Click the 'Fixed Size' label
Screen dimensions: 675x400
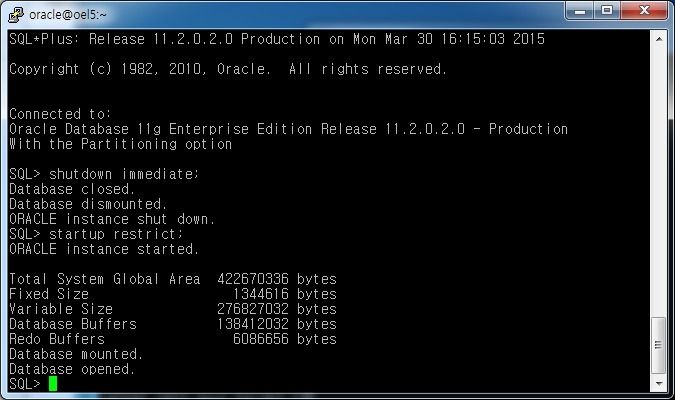(x=49, y=295)
